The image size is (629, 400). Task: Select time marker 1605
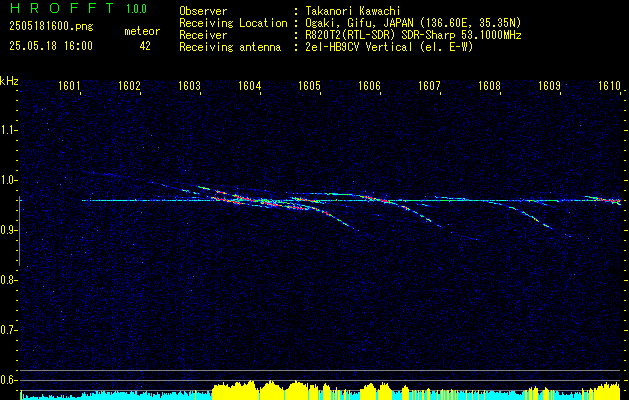pyautogui.click(x=310, y=85)
